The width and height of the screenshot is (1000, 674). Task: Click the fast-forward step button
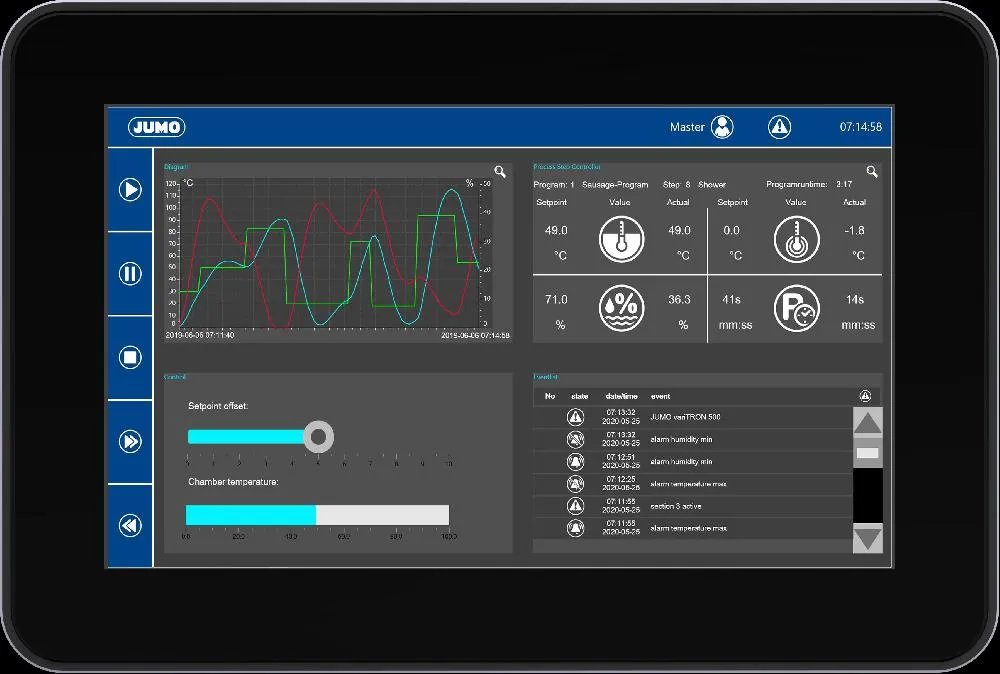130,441
